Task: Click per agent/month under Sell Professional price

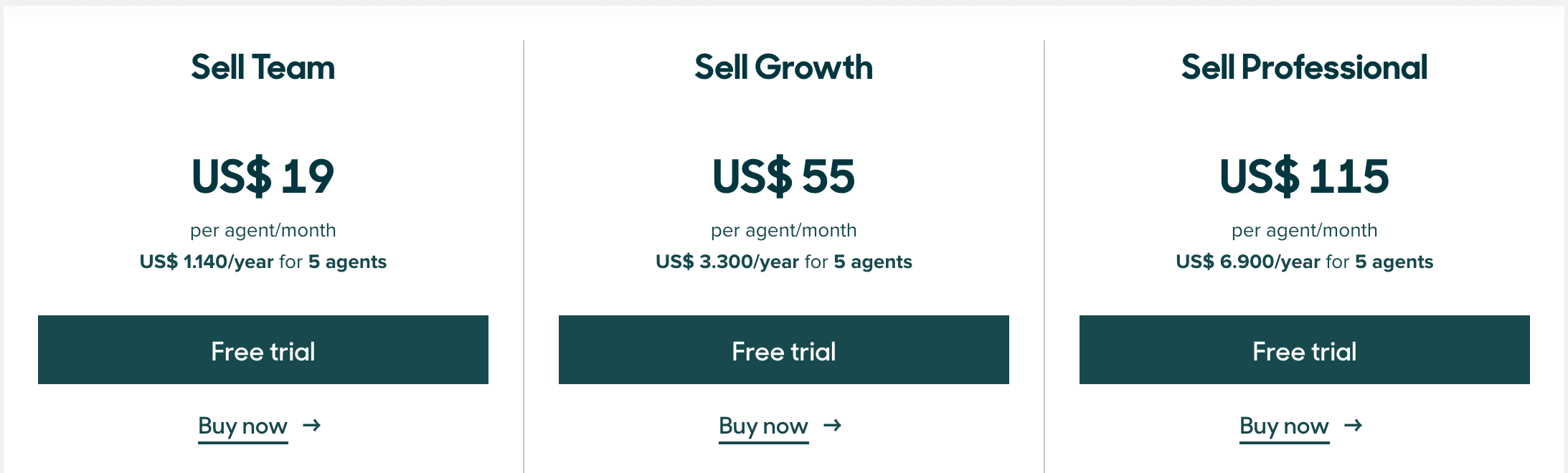Action: (1305, 231)
